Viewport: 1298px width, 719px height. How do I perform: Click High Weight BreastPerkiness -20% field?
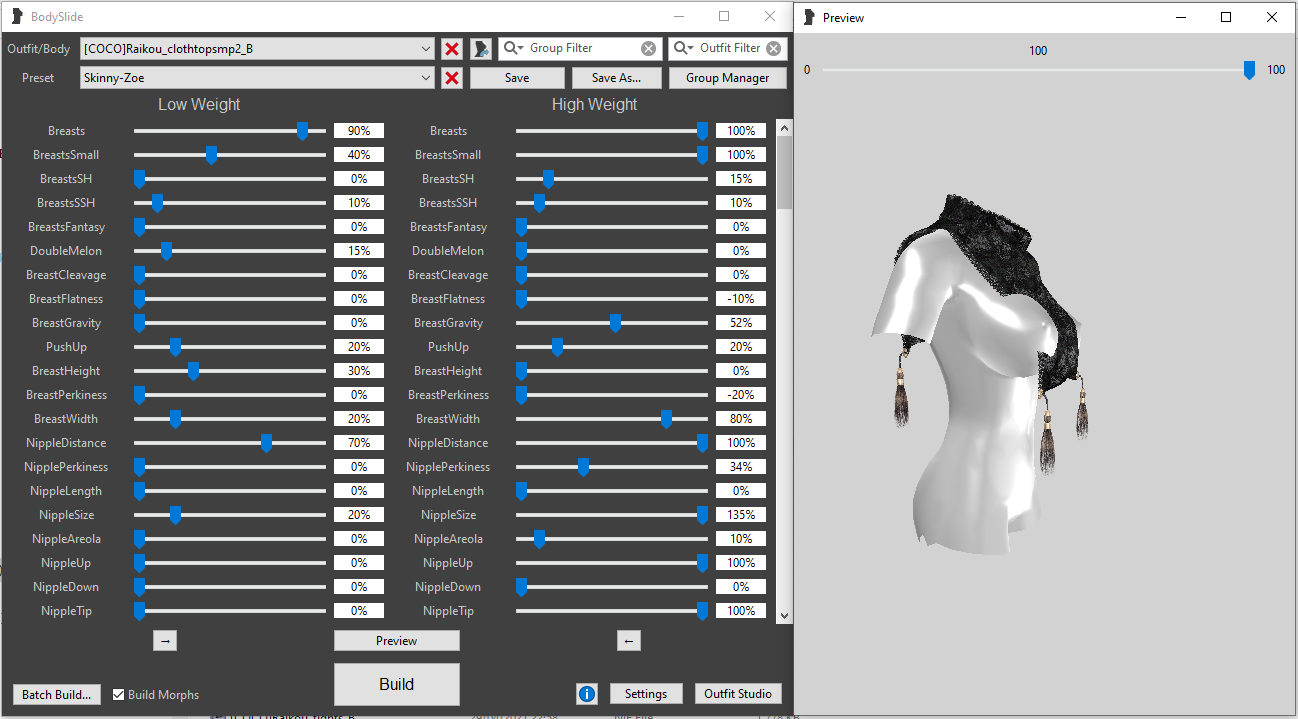pyautogui.click(x=741, y=395)
